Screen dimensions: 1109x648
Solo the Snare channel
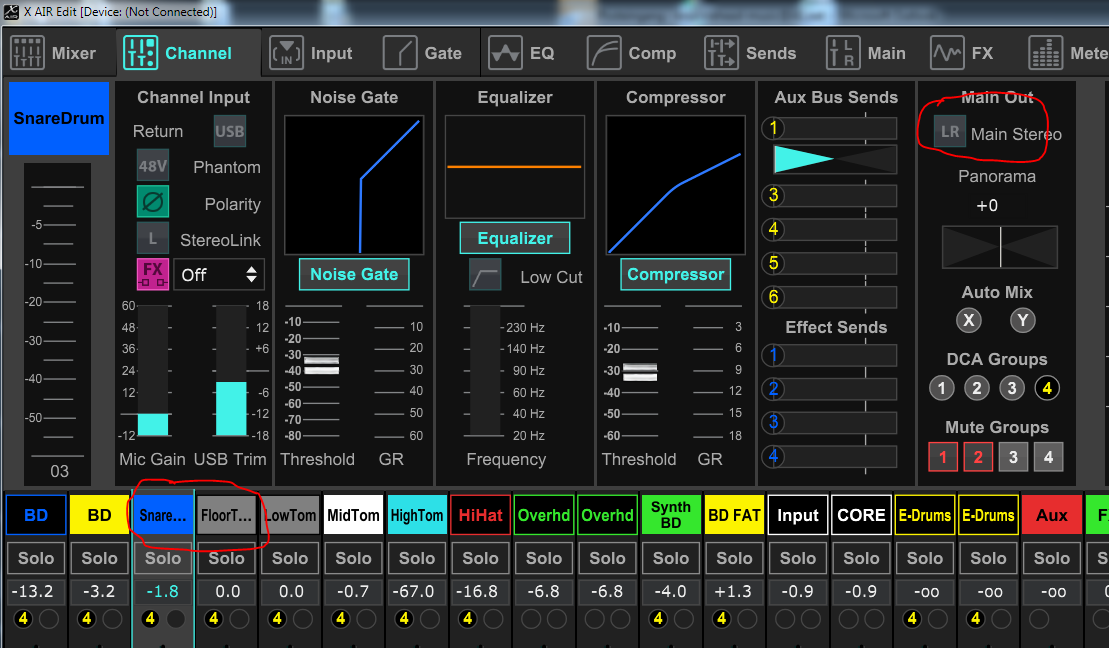coord(163,558)
